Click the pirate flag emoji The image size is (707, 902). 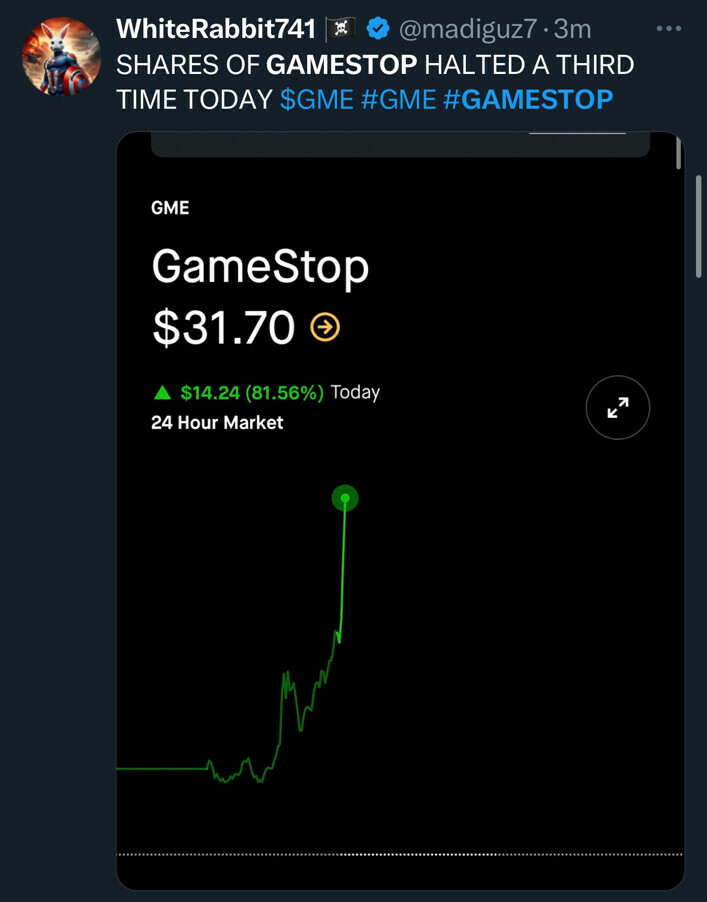click(x=341, y=30)
